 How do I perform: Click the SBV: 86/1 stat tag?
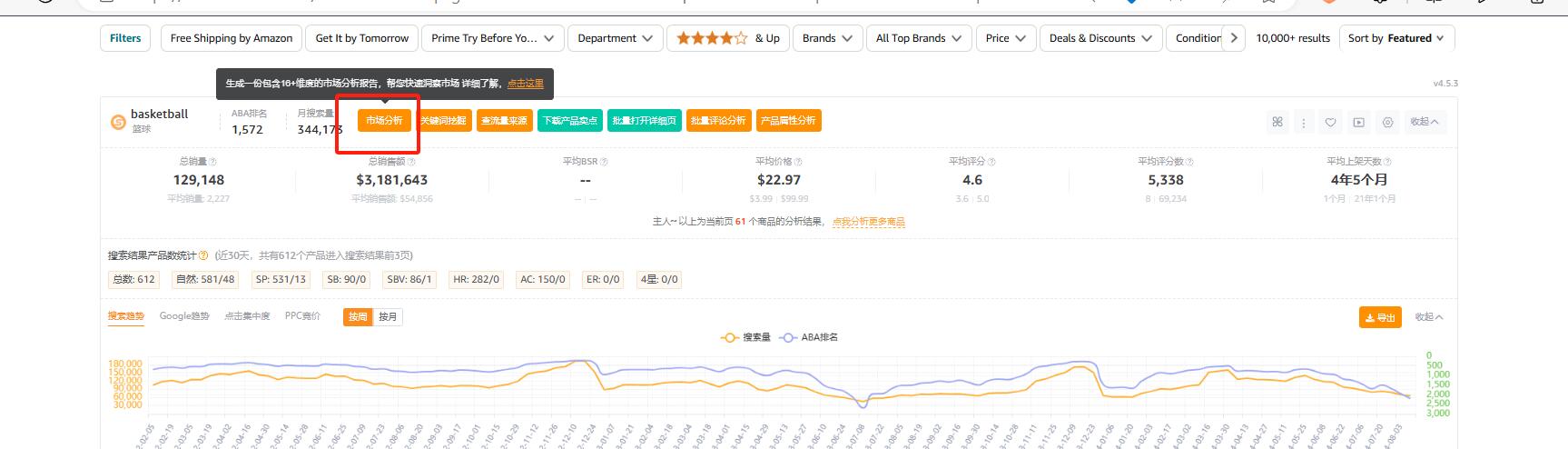point(409,280)
